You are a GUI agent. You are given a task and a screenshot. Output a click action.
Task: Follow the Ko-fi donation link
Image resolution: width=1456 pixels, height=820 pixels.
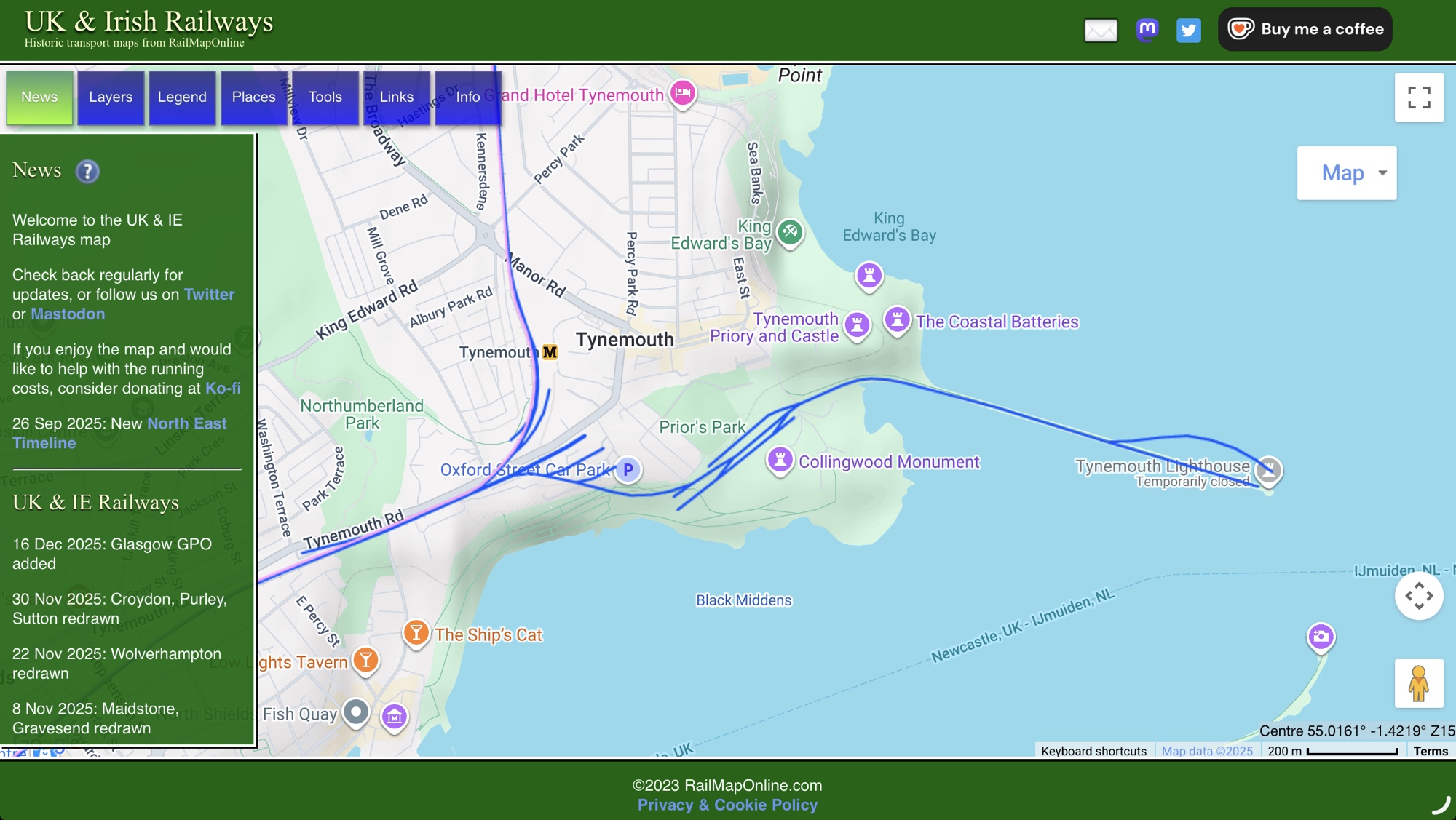(x=223, y=389)
